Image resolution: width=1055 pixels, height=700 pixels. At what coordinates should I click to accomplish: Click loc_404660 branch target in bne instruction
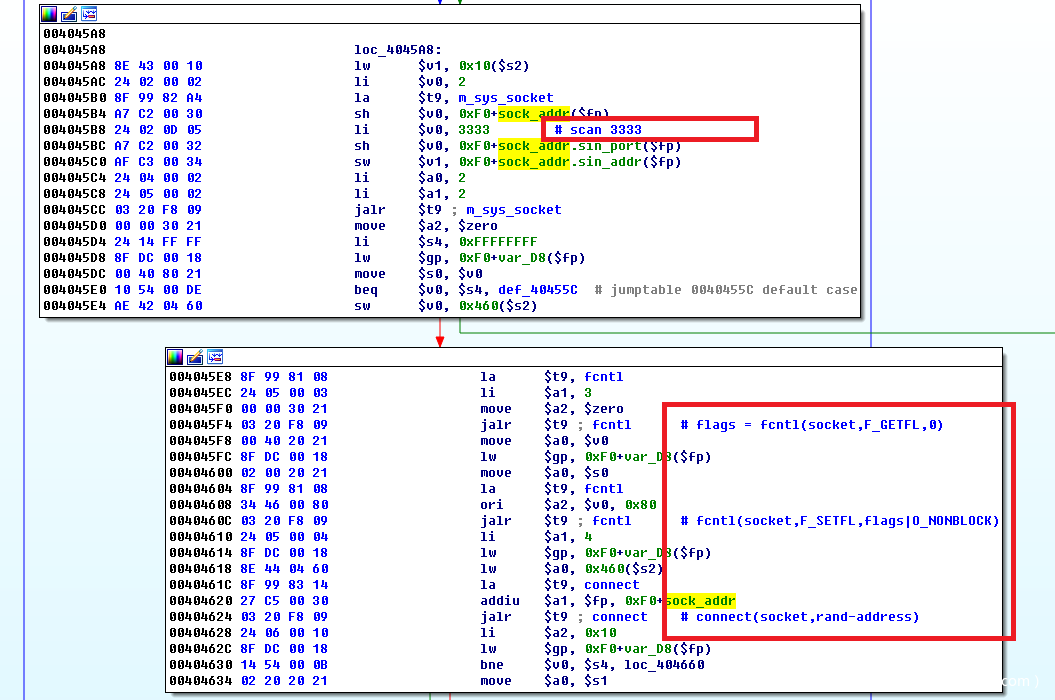(664, 665)
